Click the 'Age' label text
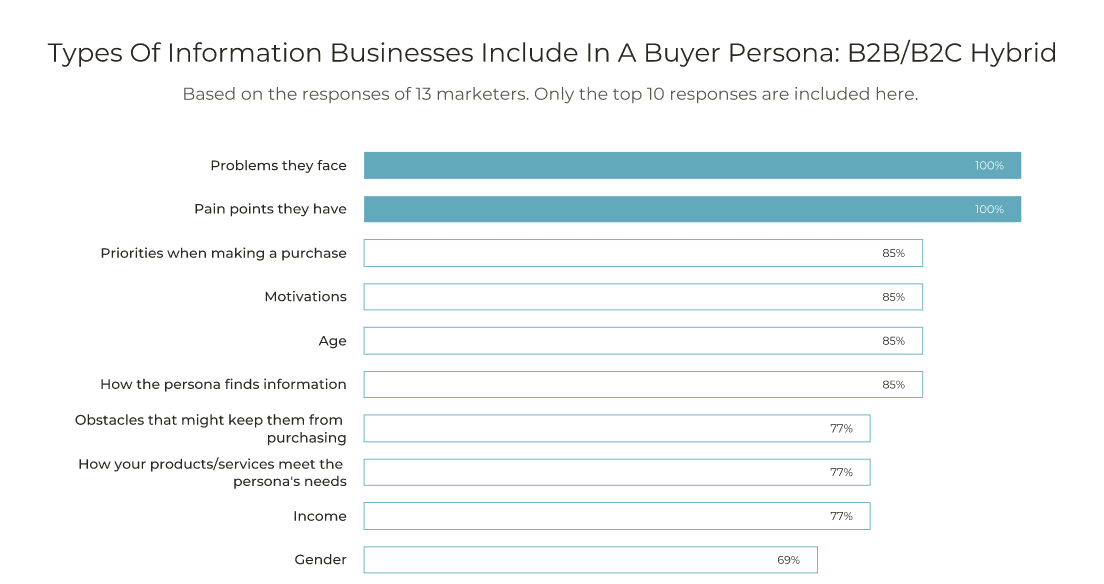The height and width of the screenshot is (584, 1104). 332,341
